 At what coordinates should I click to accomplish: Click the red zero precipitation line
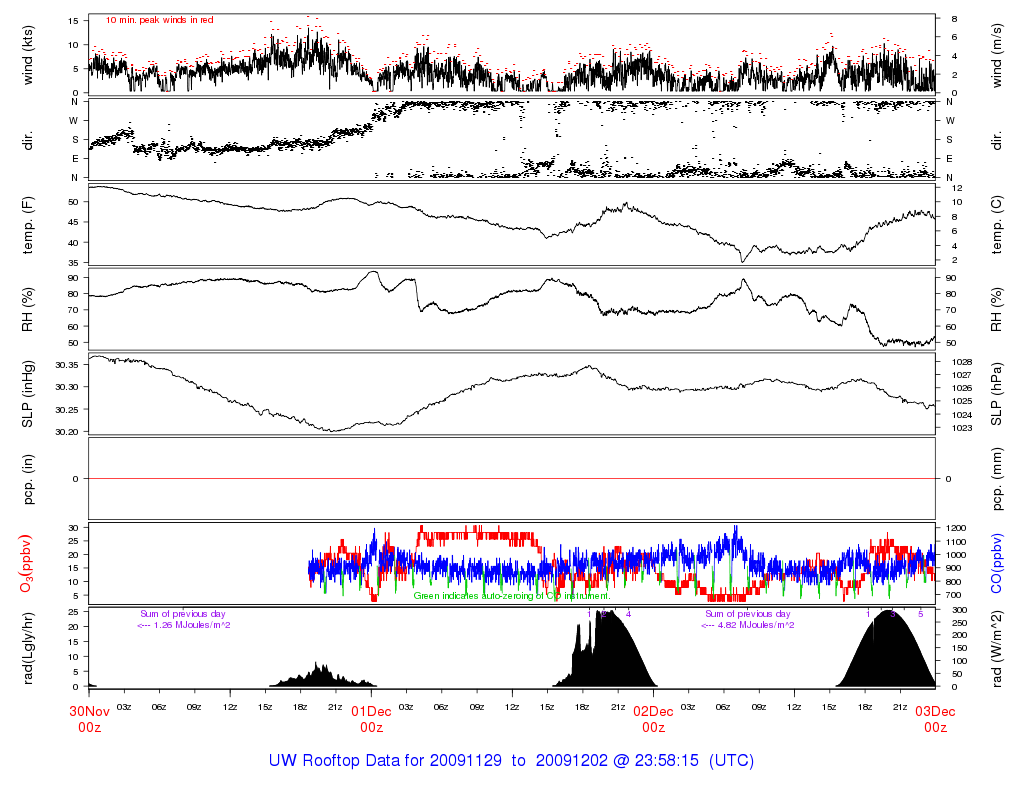click(512, 479)
